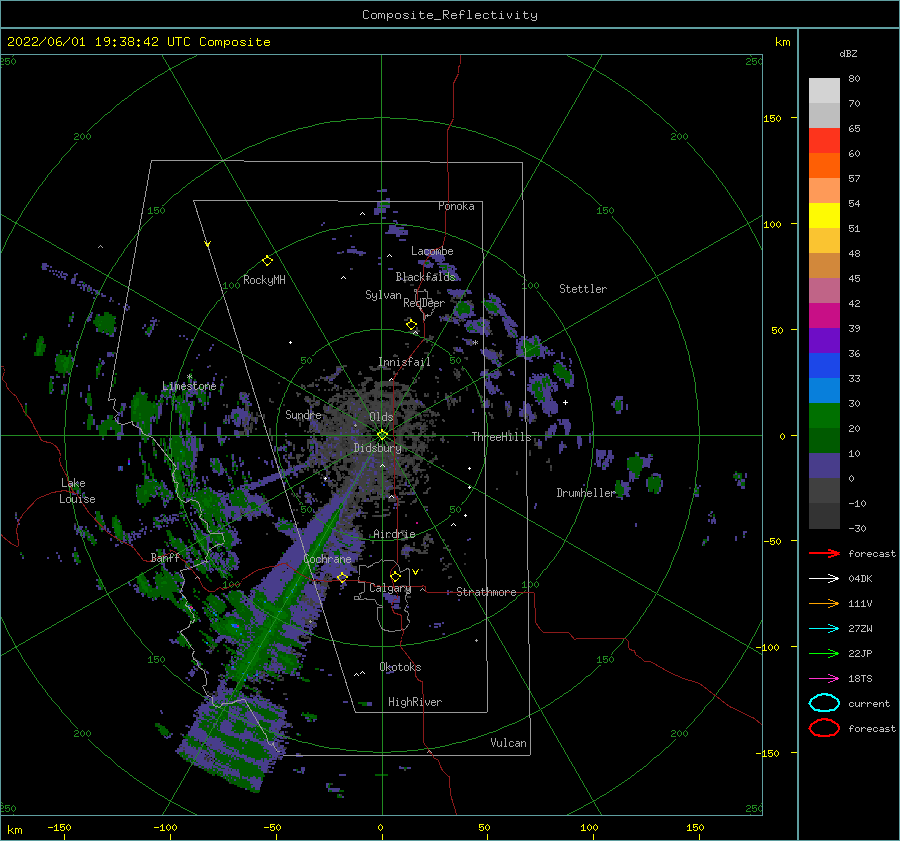Viewport: 900px width, 841px height.
Task: Click the Innisfail label
Action: coord(404,362)
